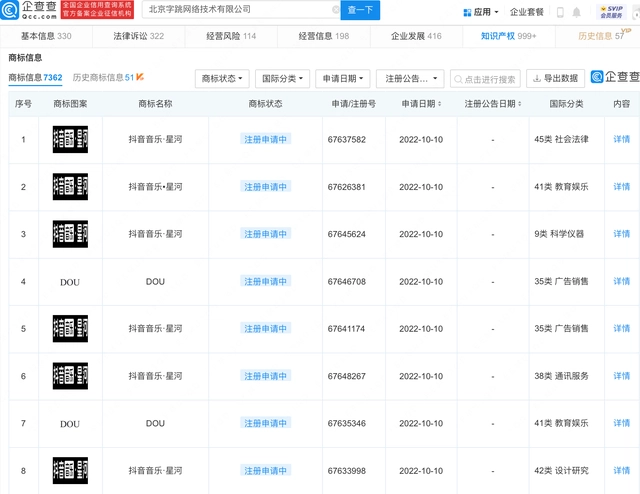This screenshot has width=640, height=494.
Task: Open the 应用 dropdown menu arrow
Action: coord(496,12)
